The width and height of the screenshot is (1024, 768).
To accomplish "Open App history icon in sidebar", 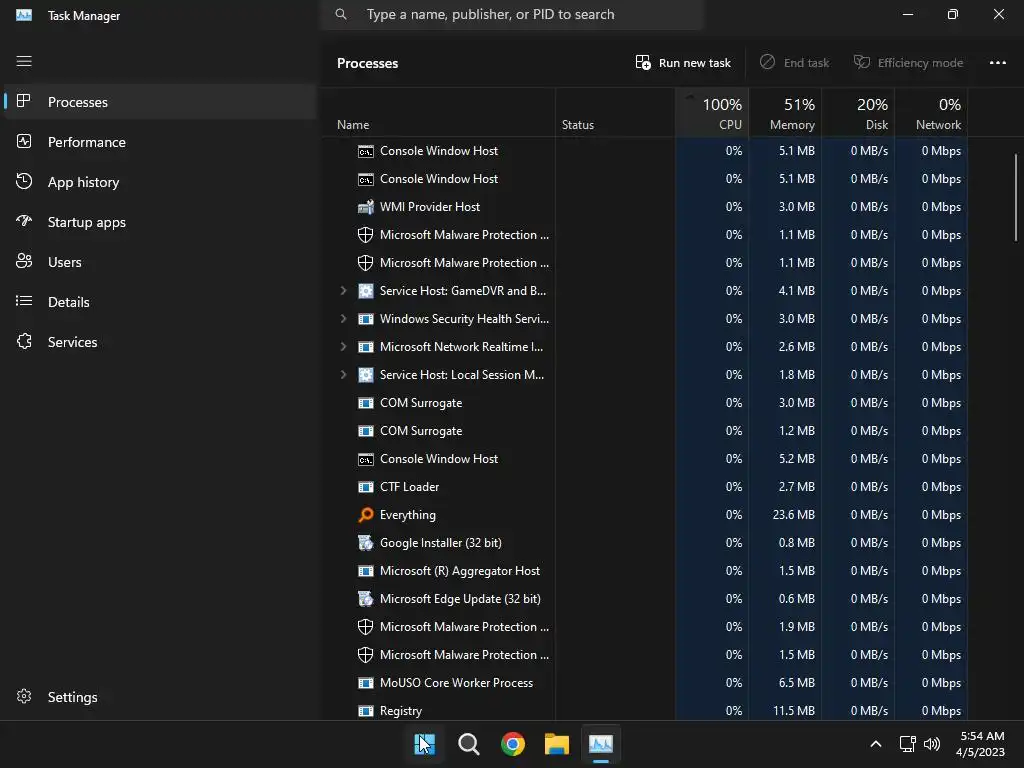I will point(24,182).
